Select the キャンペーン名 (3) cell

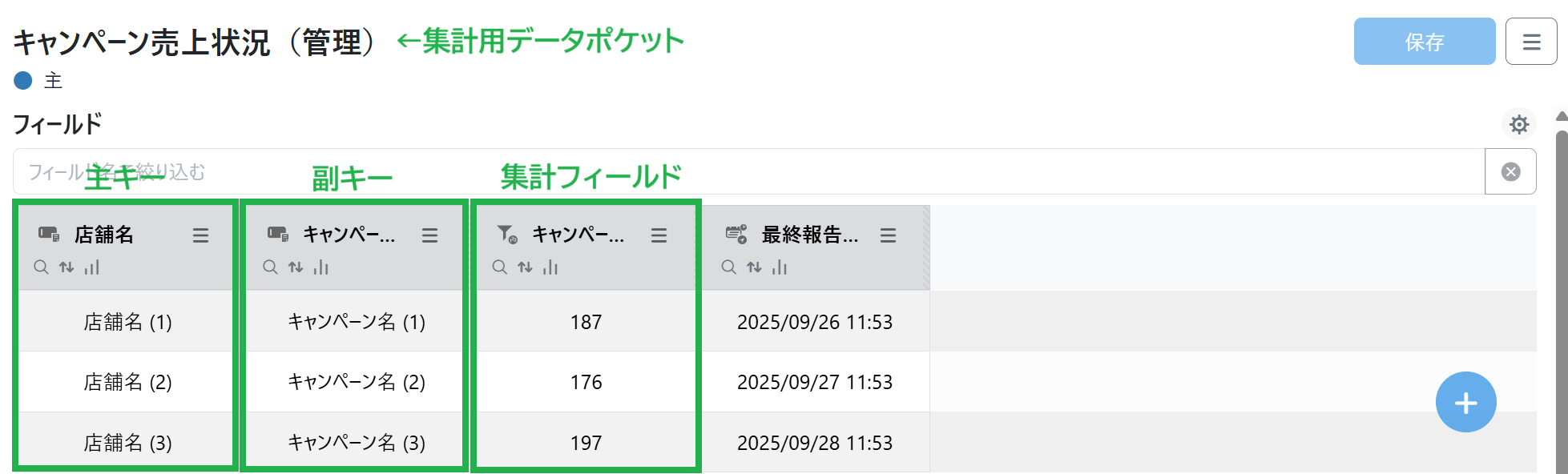(x=356, y=443)
